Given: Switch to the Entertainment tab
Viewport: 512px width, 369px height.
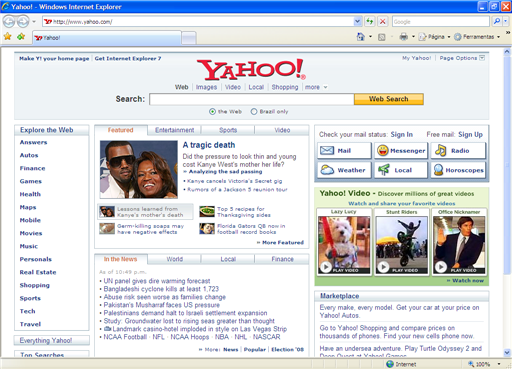Looking at the screenshot, I should 174,130.
